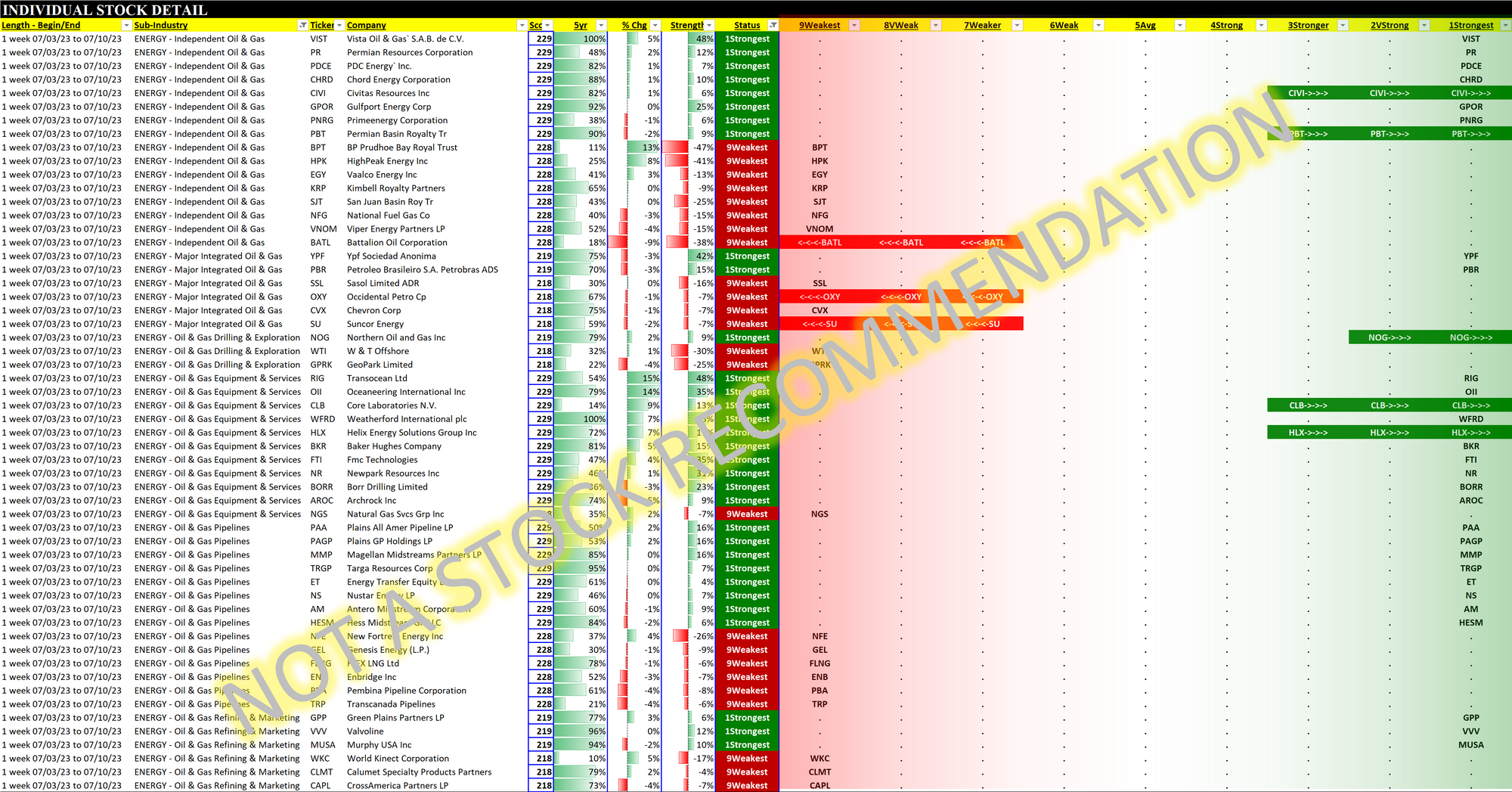Screen dimensions: 1512x792
Task: Select the Calumet Specialty Products Partners cell
Action: click(x=436, y=772)
